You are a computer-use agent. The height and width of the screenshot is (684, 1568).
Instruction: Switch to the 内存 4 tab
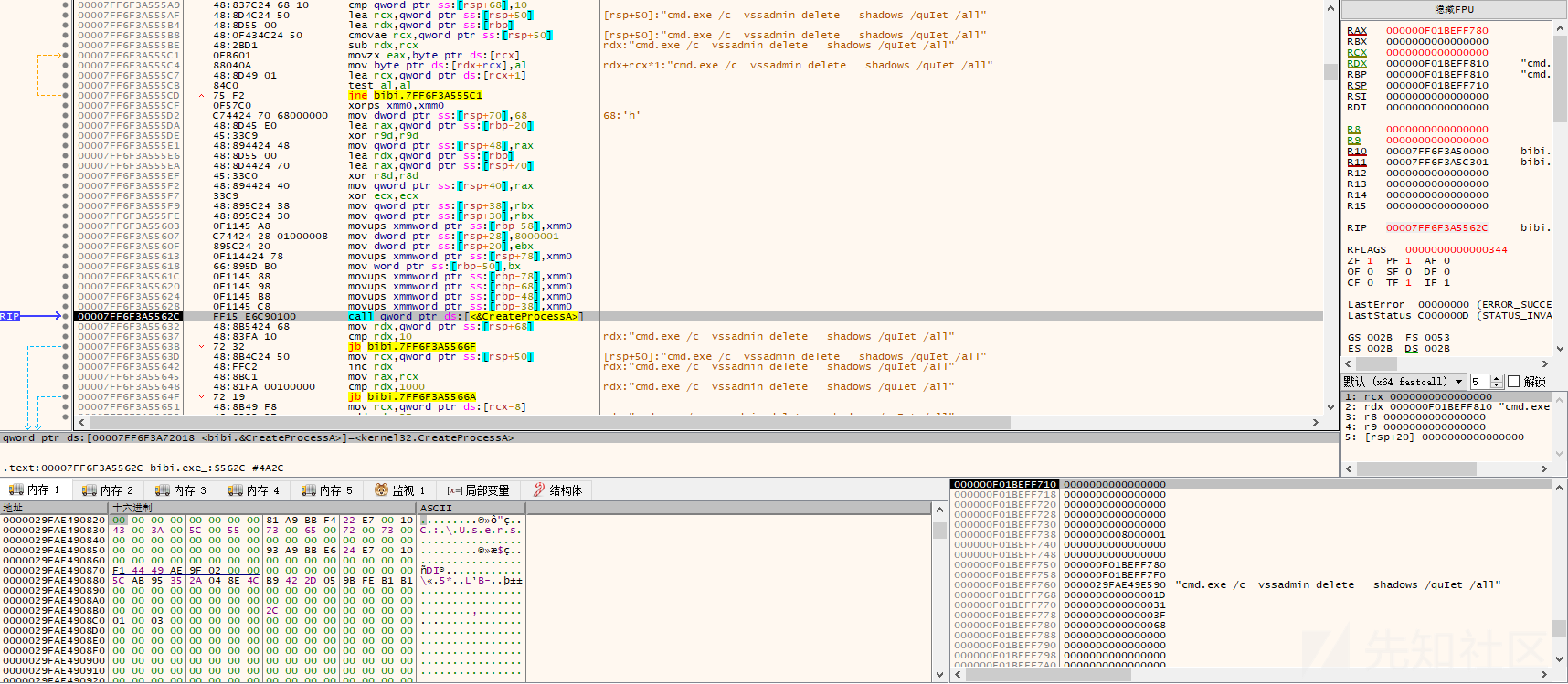254,490
